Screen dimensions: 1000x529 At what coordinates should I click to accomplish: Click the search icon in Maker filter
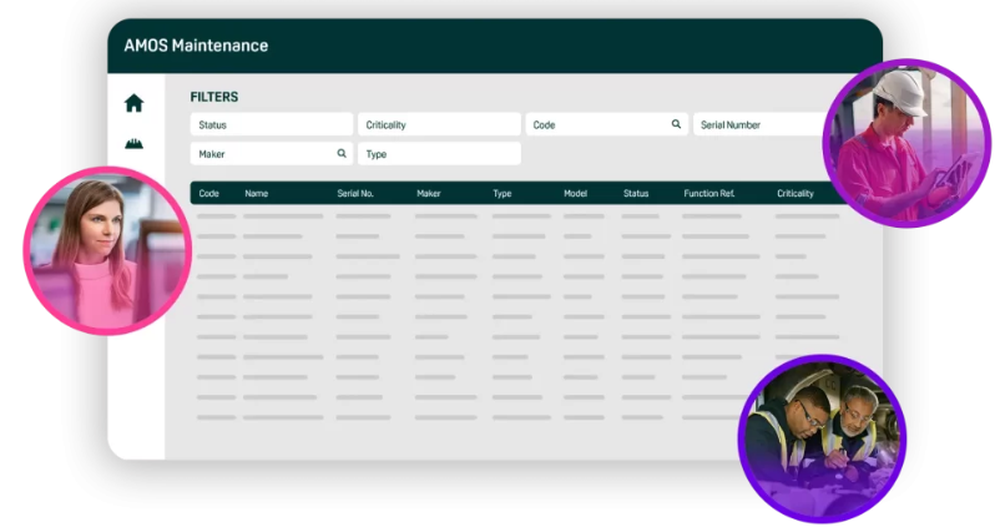[x=342, y=153]
